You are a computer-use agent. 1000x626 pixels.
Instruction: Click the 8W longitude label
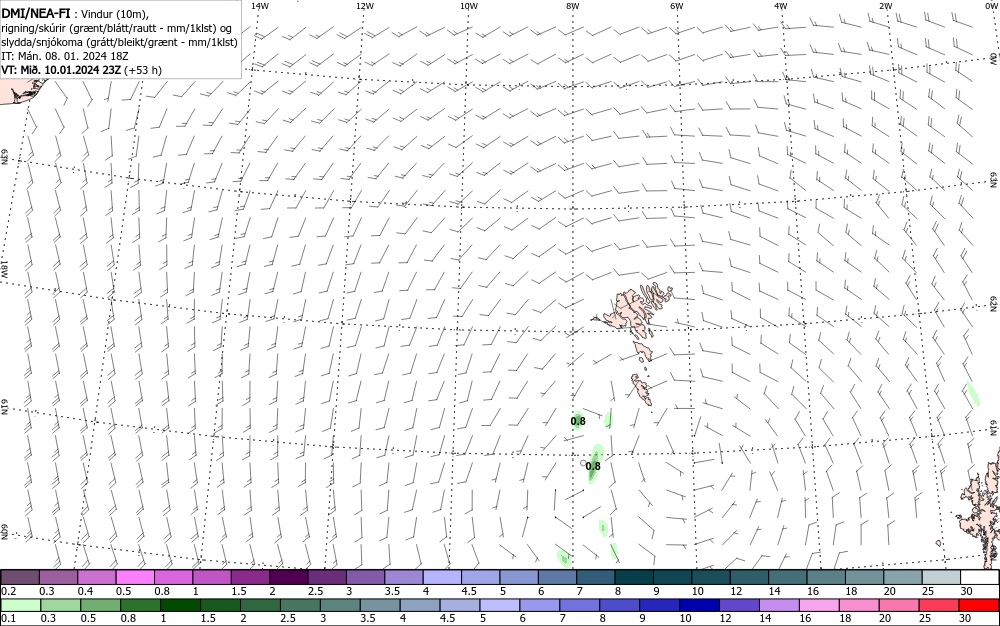coord(573,6)
